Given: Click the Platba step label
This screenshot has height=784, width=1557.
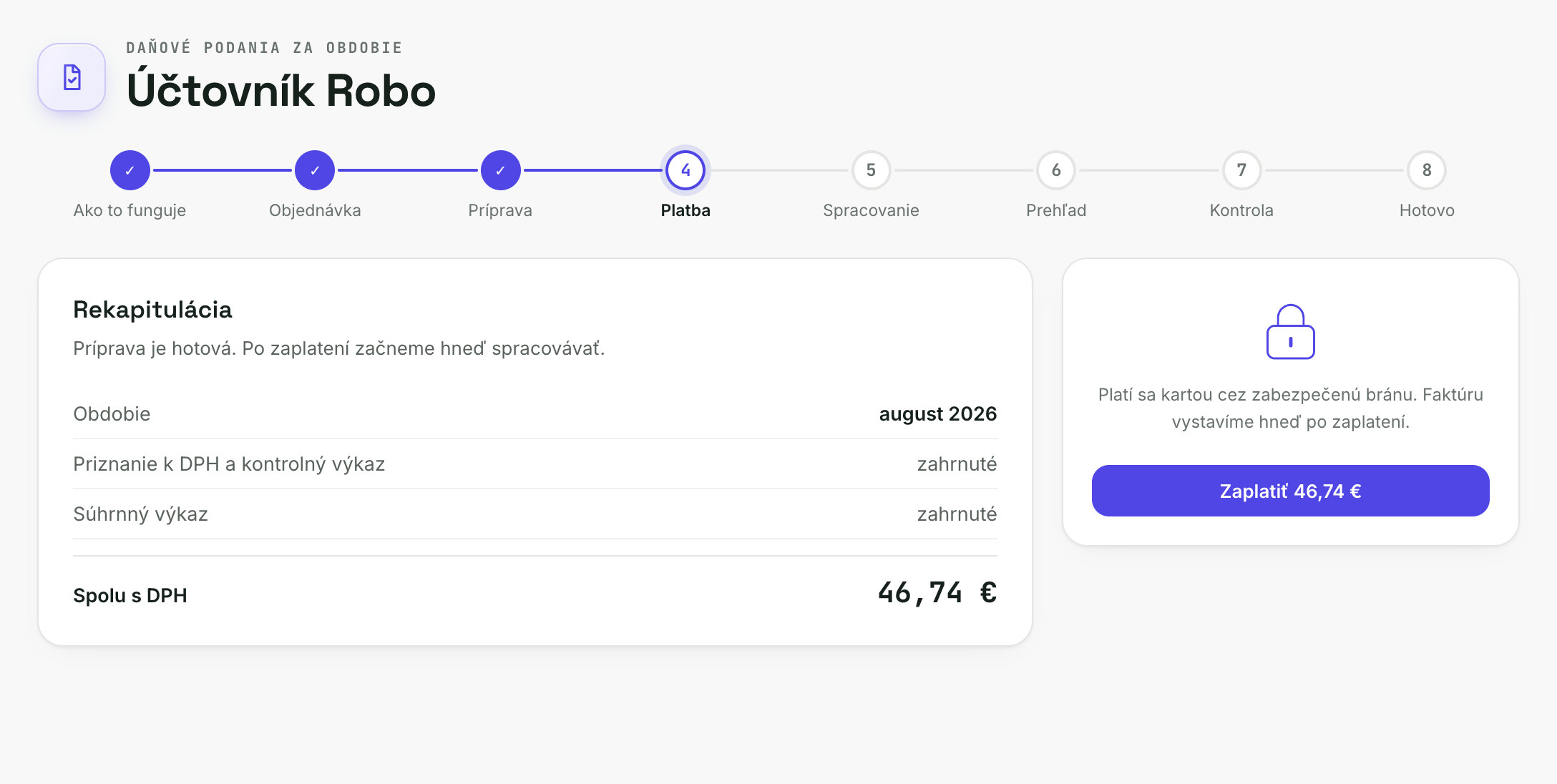Looking at the screenshot, I should point(685,210).
